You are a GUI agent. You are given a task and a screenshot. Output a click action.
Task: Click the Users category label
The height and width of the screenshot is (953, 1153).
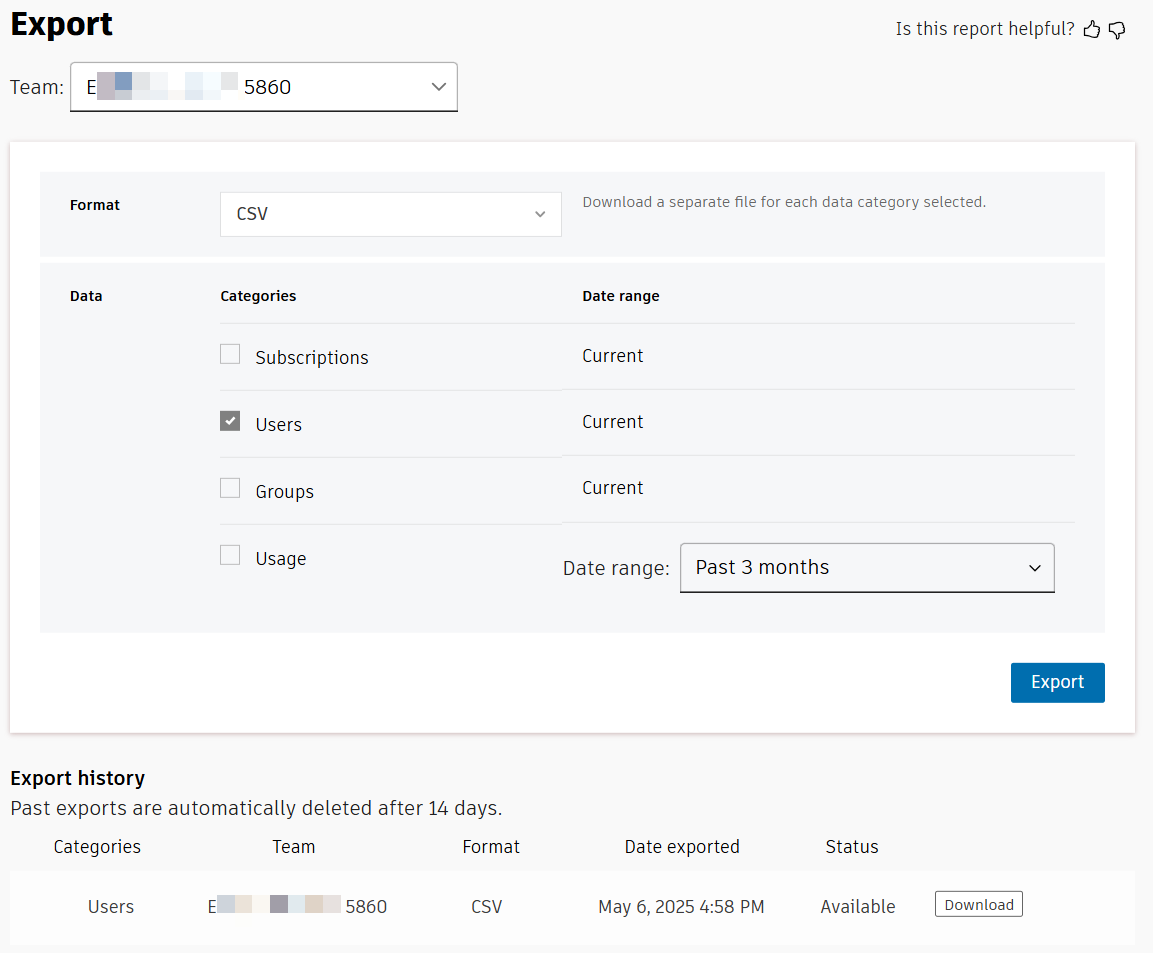(278, 424)
